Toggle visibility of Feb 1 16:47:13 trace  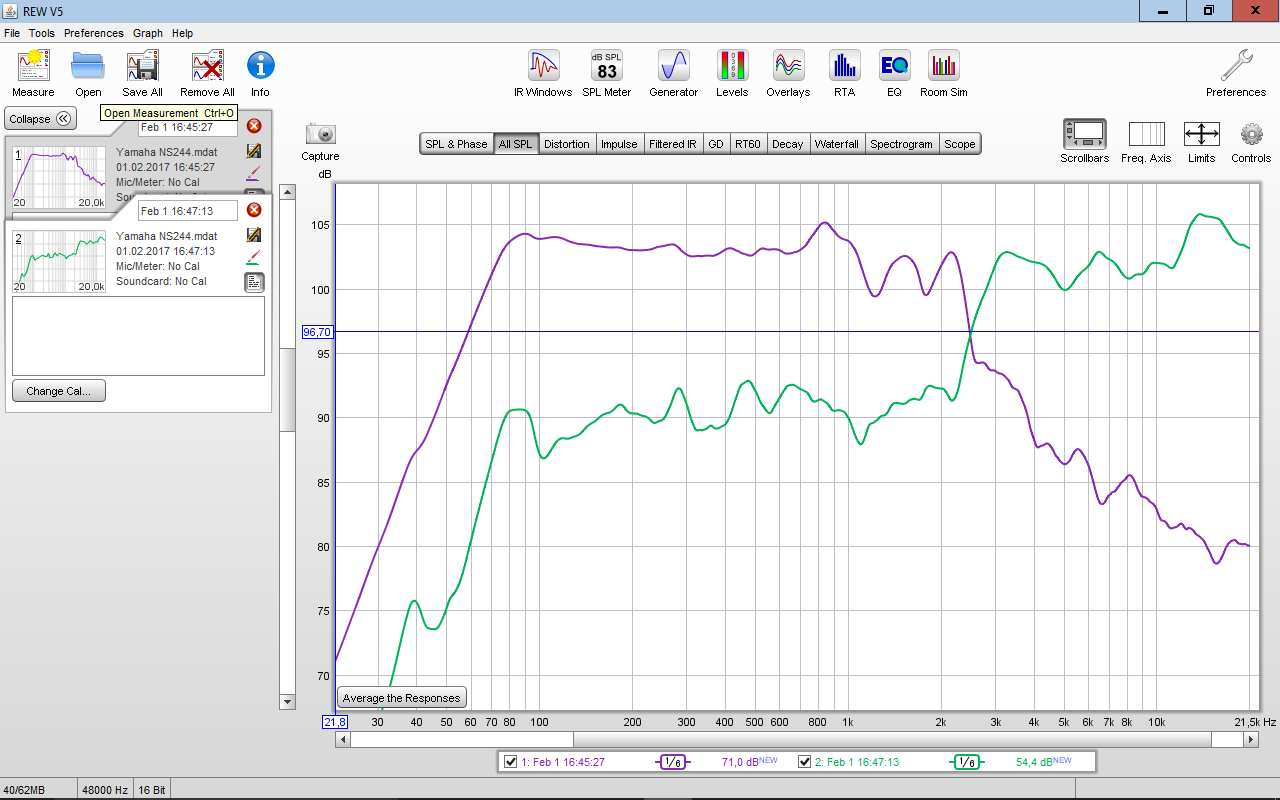click(x=804, y=762)
